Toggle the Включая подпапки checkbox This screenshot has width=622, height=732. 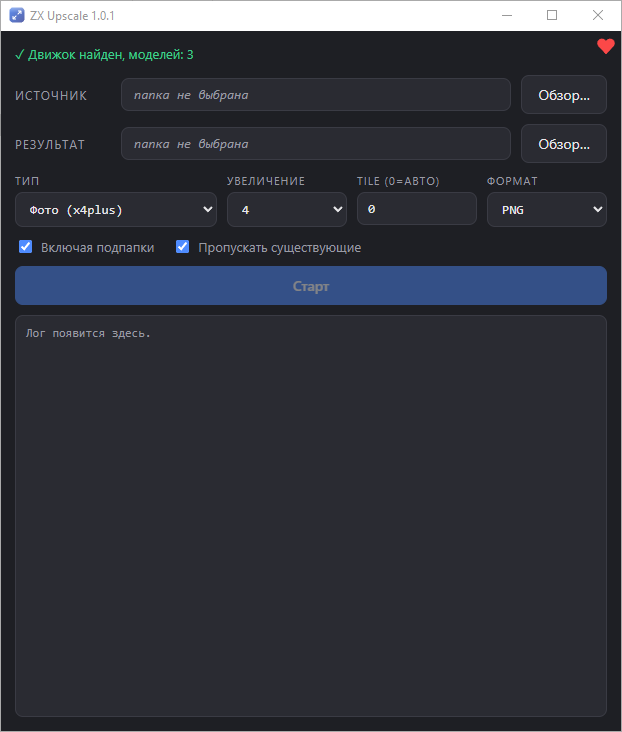pyautogui.click(x=26, y=246)
